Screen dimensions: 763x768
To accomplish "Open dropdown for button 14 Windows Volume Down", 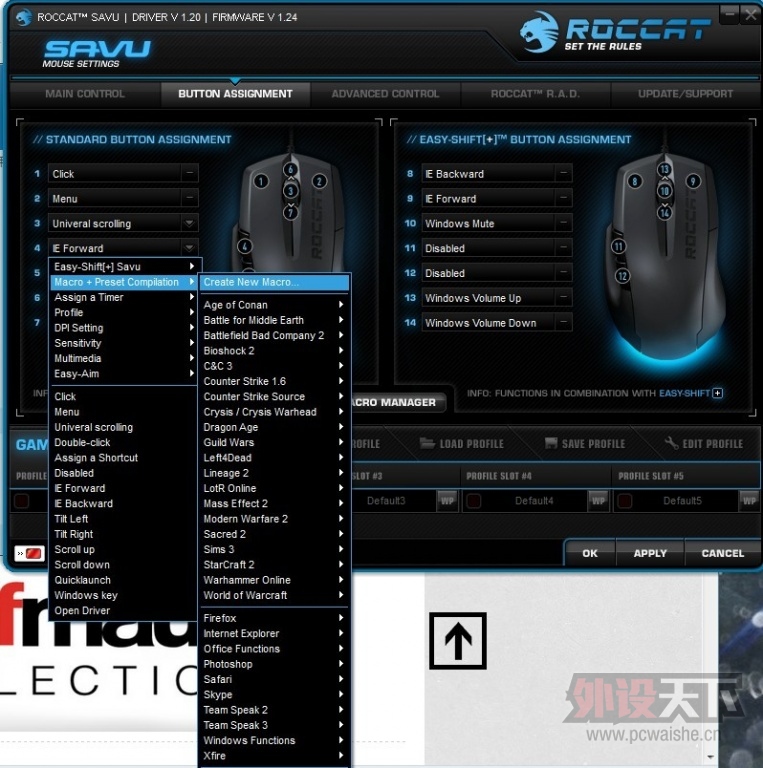I will click(x=564, y=323).
